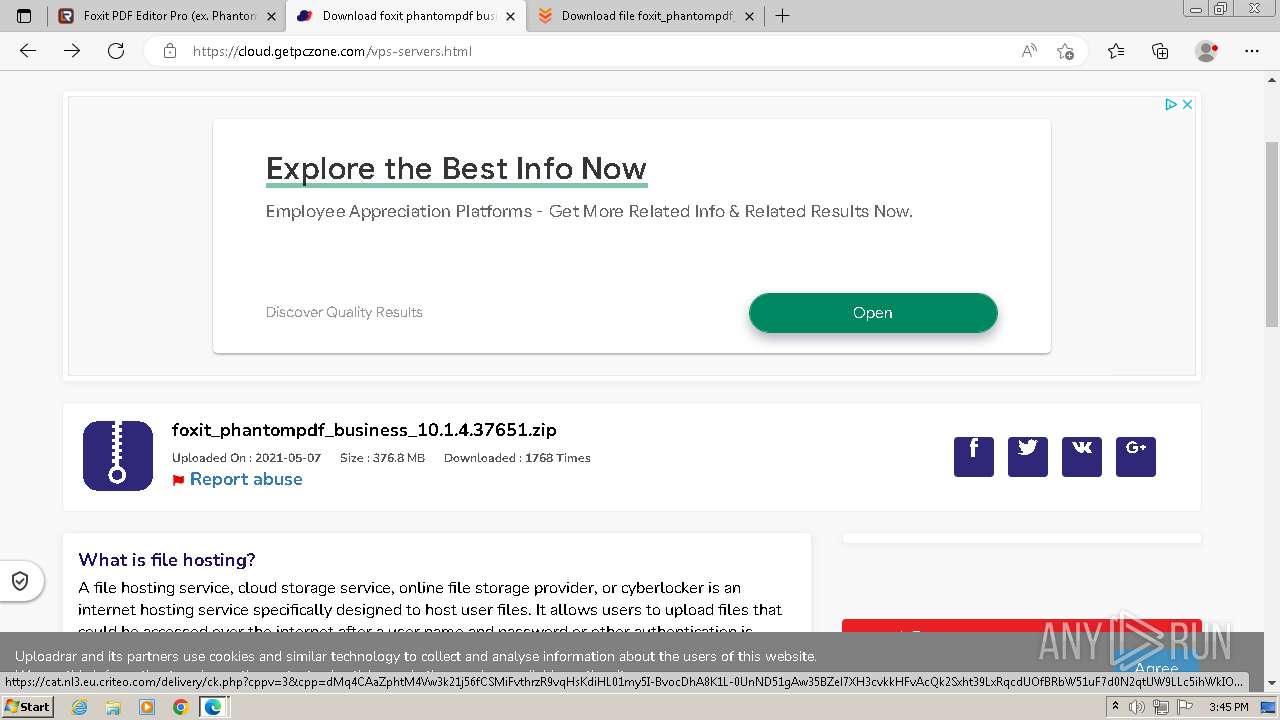Close the Download foxit phantompdf business tab
1280x720 pixels.
point(510,16)
